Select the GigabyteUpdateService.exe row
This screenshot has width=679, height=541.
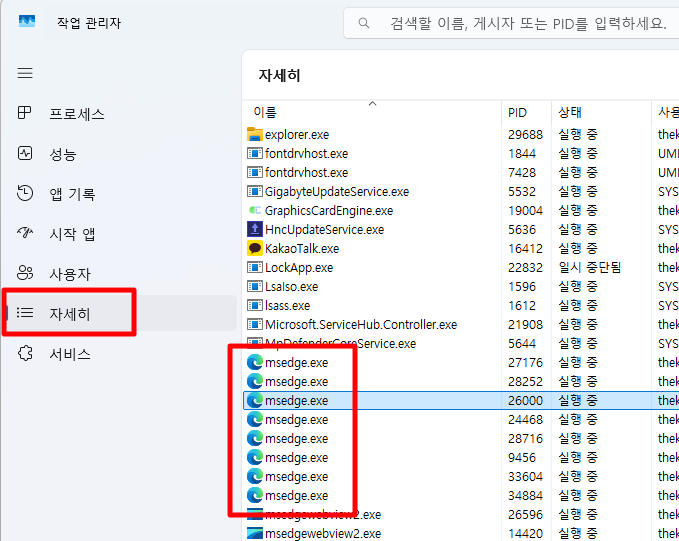tap(461, 191)
